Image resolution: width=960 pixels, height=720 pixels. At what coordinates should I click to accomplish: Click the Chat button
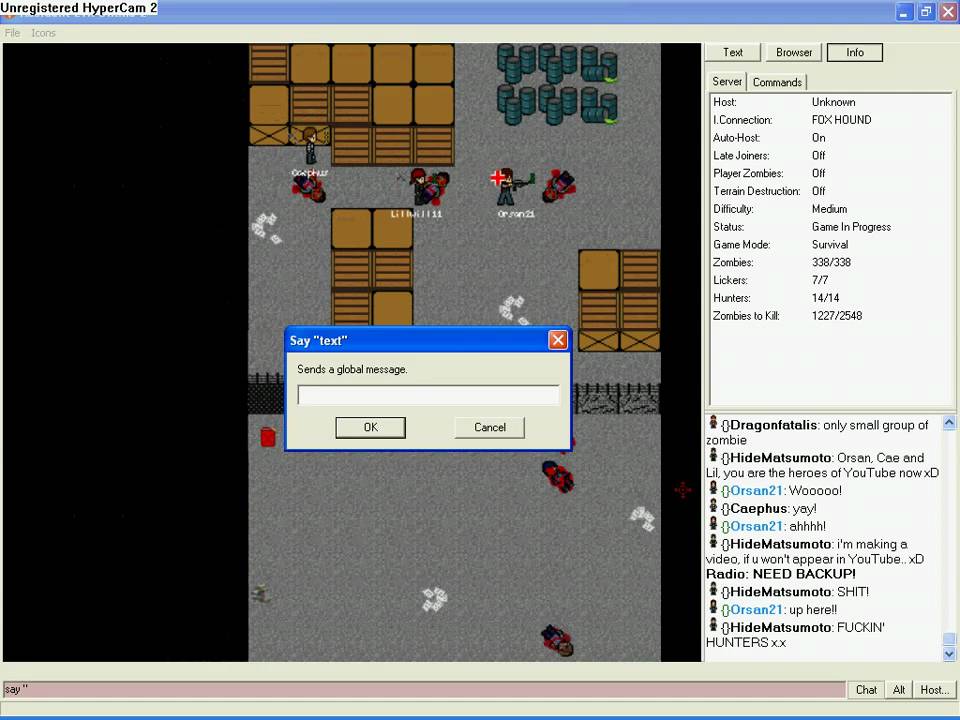tap(866, 690)
